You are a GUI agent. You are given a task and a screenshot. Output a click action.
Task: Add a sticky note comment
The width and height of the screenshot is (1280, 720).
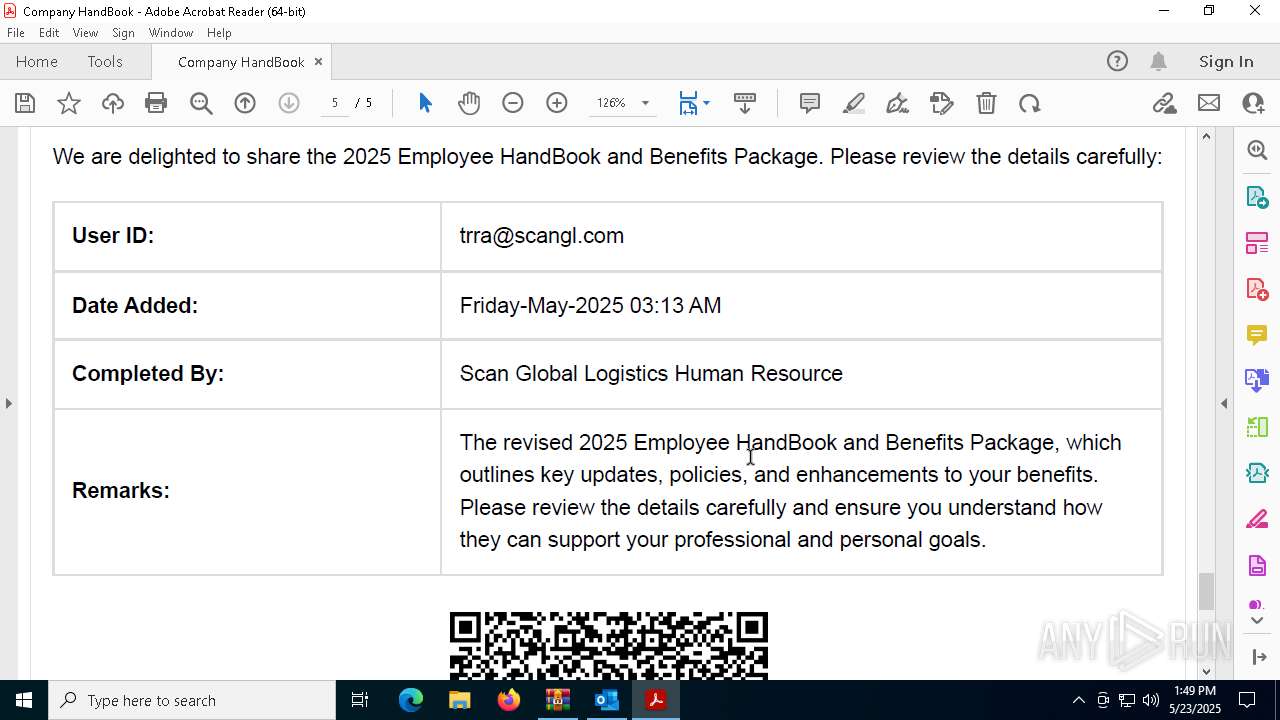(x=810, y=103)
